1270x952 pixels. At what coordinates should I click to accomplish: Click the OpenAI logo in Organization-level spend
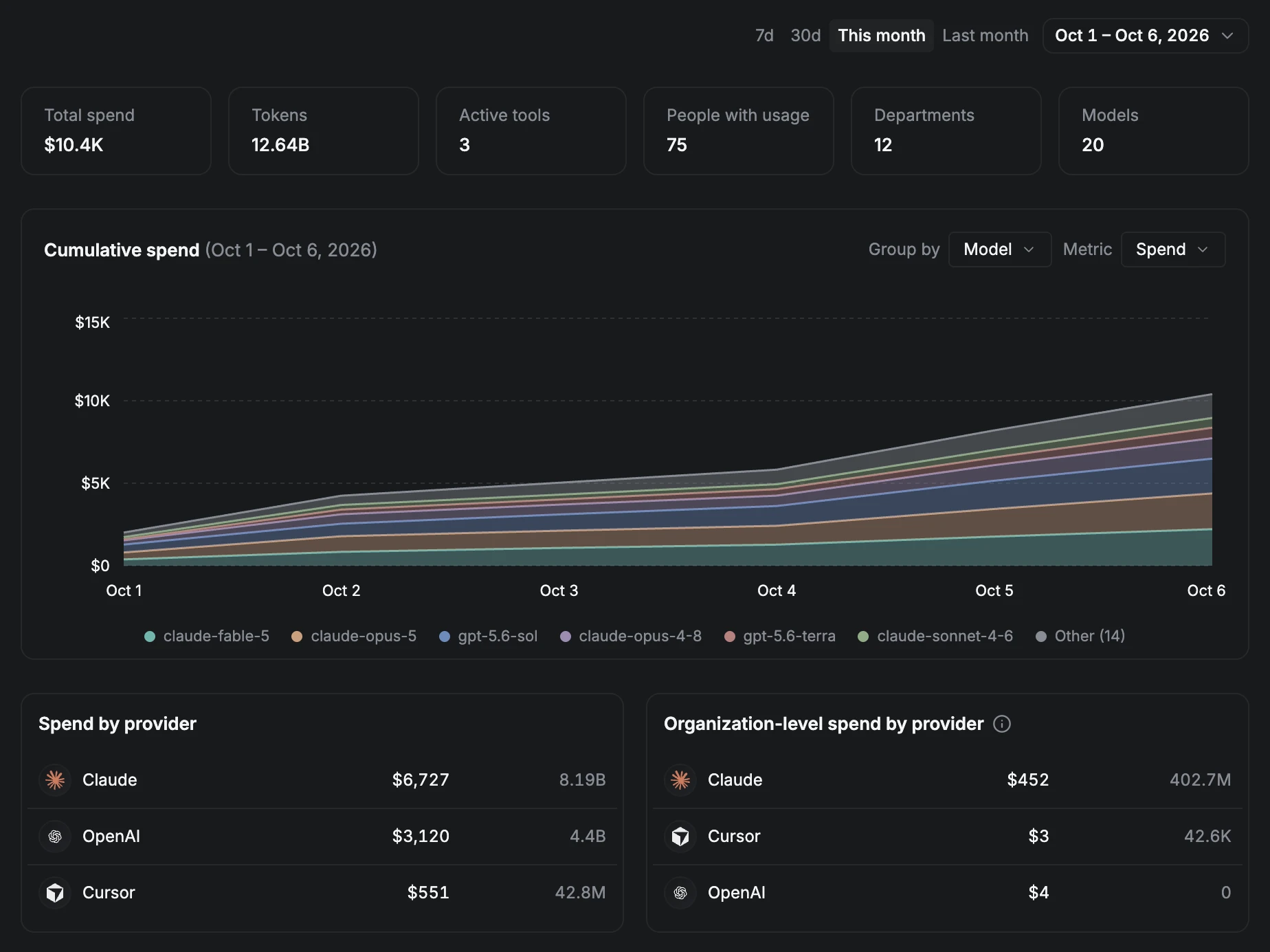coord(680,893)
